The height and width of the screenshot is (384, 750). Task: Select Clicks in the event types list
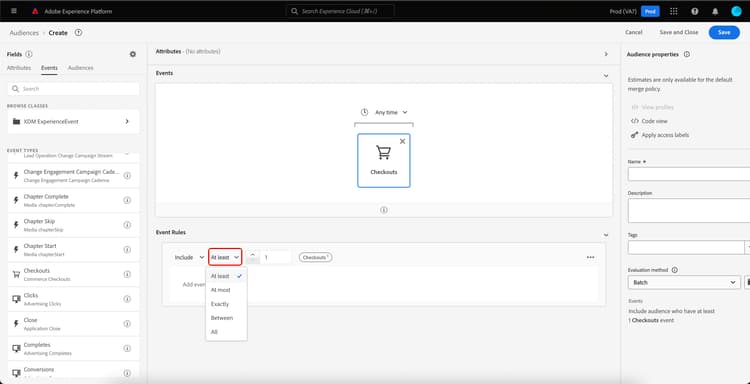click(x=73, y=299)
